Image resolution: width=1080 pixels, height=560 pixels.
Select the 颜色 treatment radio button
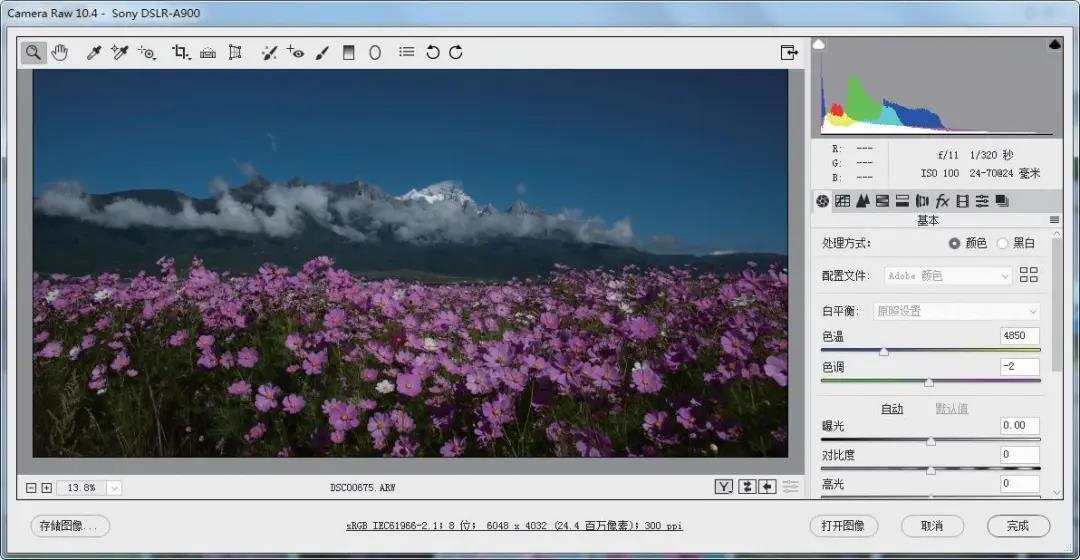954,243
